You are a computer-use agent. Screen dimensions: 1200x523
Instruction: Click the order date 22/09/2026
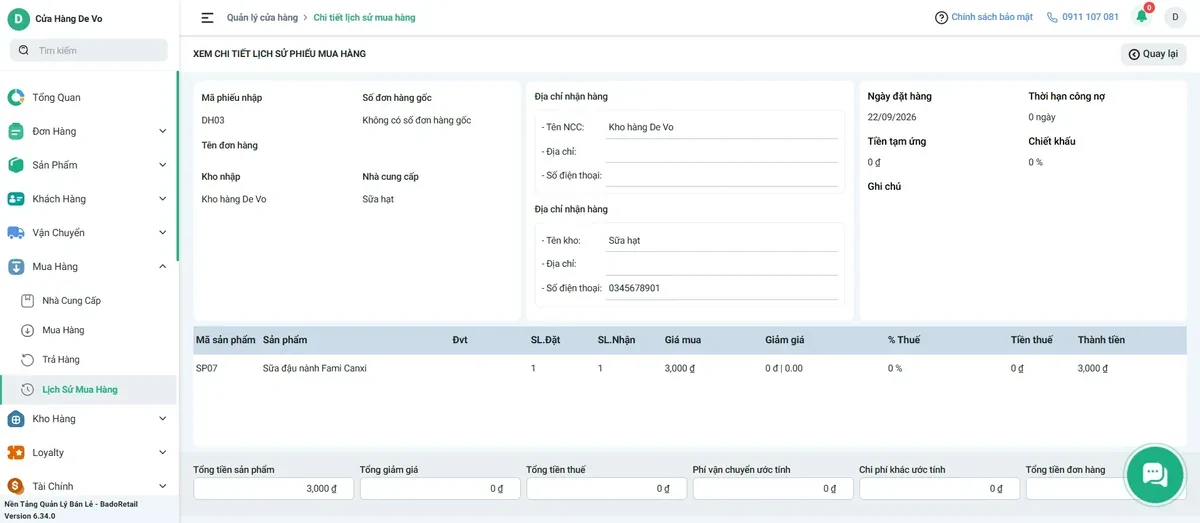point(892,118)
